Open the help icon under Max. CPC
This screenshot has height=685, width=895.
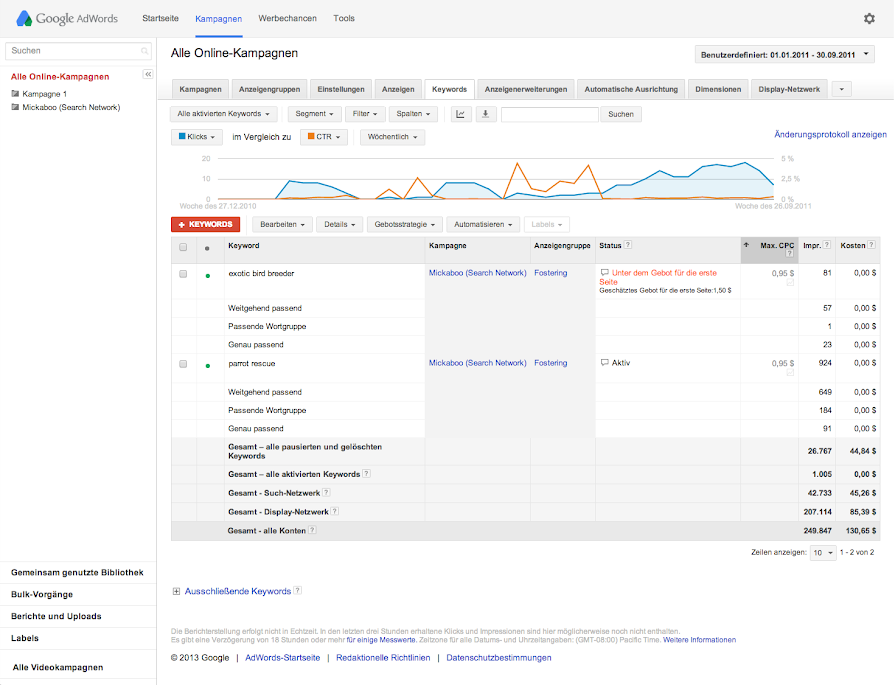click(789, 253)
